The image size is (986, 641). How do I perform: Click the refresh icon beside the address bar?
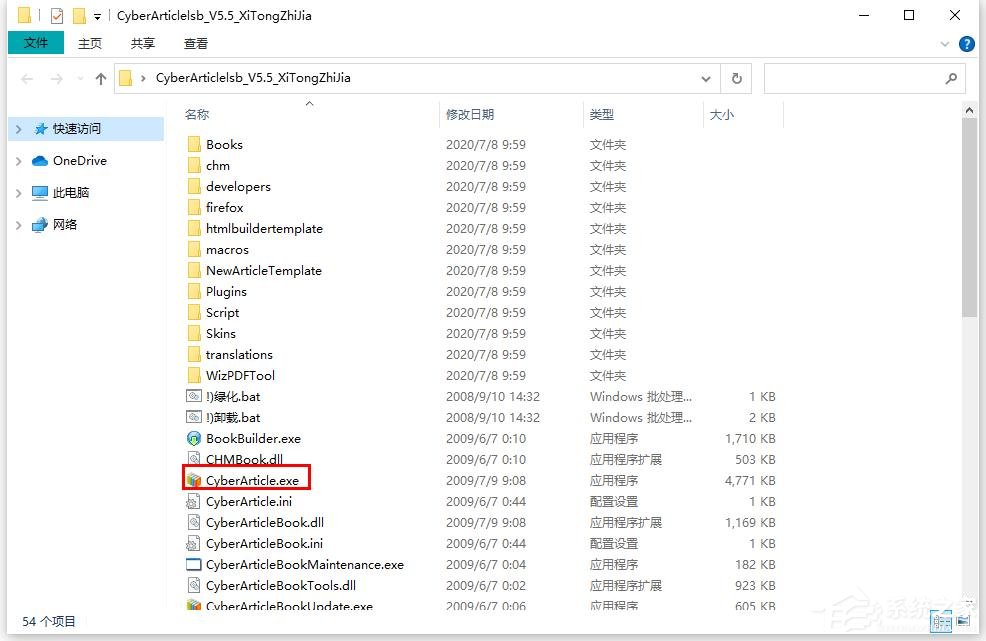[736, 78]
